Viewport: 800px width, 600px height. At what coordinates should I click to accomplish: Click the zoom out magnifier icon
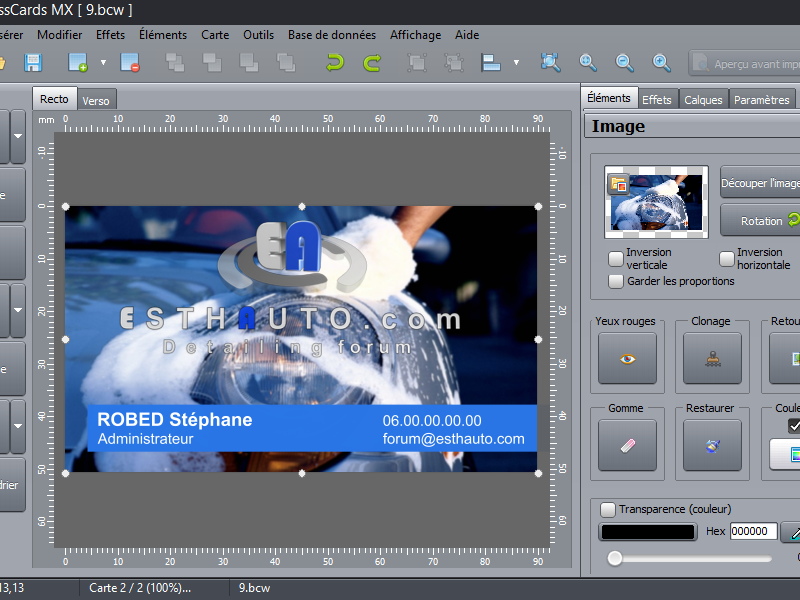[624, 63]
